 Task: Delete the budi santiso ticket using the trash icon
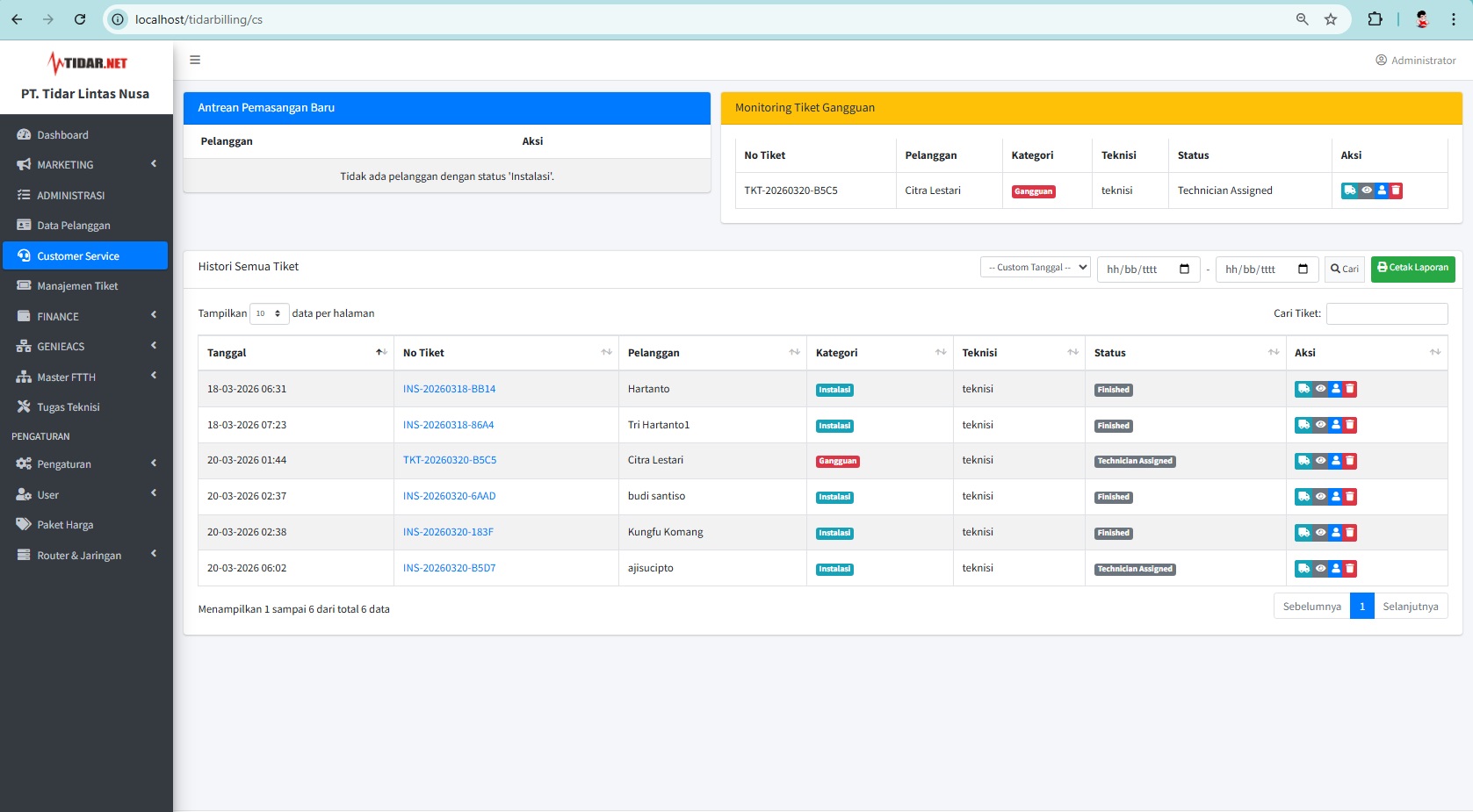click(x=1350, y=497)
